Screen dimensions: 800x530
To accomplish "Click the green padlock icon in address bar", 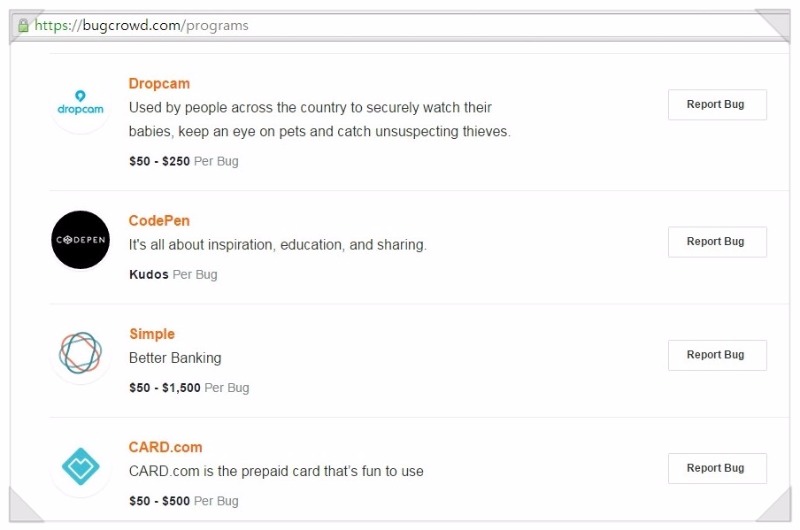I will [23, 26].
